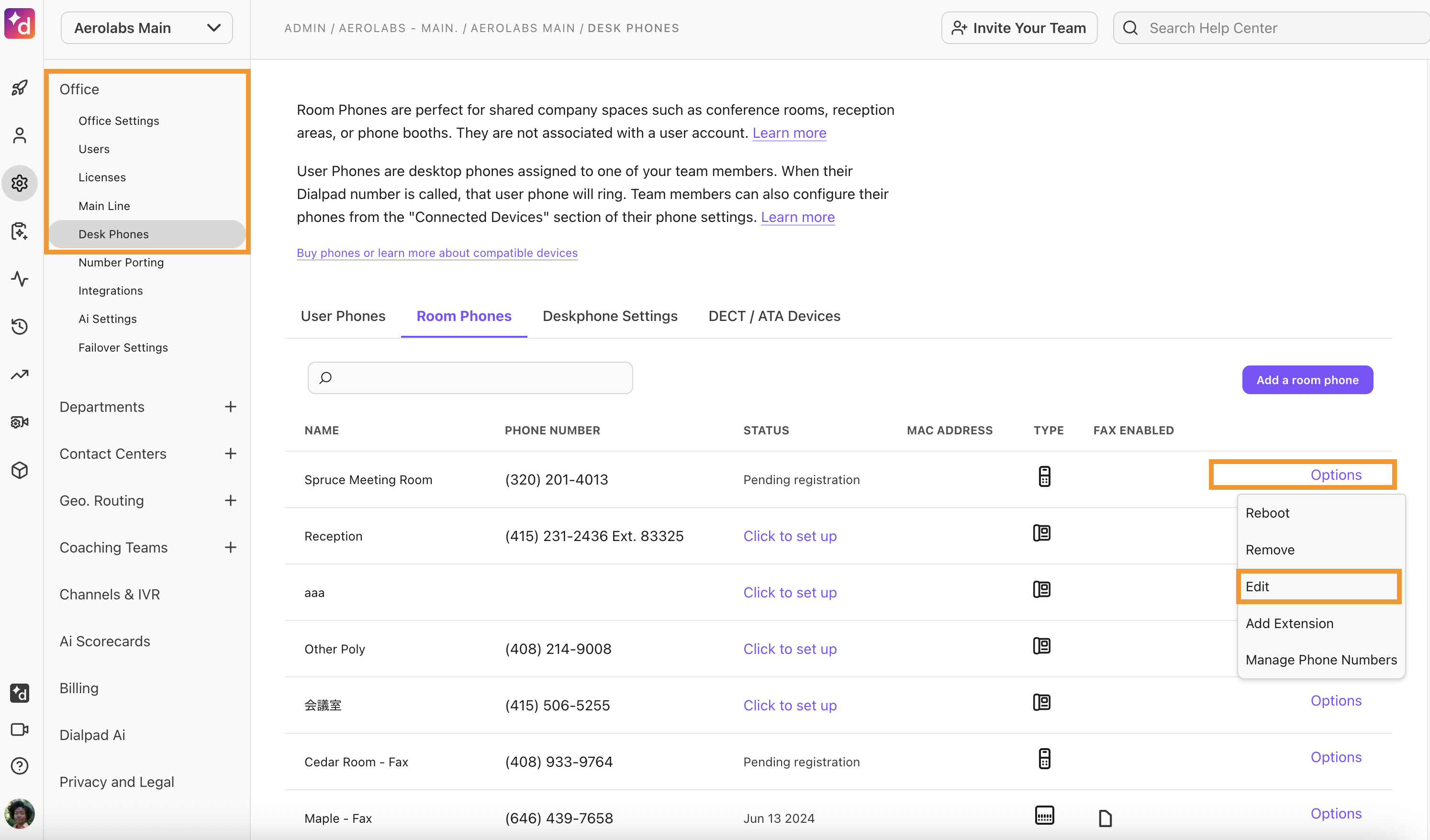This screenshot has width=1430, height=840.
Task: Open the person profile icon in sidebar
Action: click(20, 135)
